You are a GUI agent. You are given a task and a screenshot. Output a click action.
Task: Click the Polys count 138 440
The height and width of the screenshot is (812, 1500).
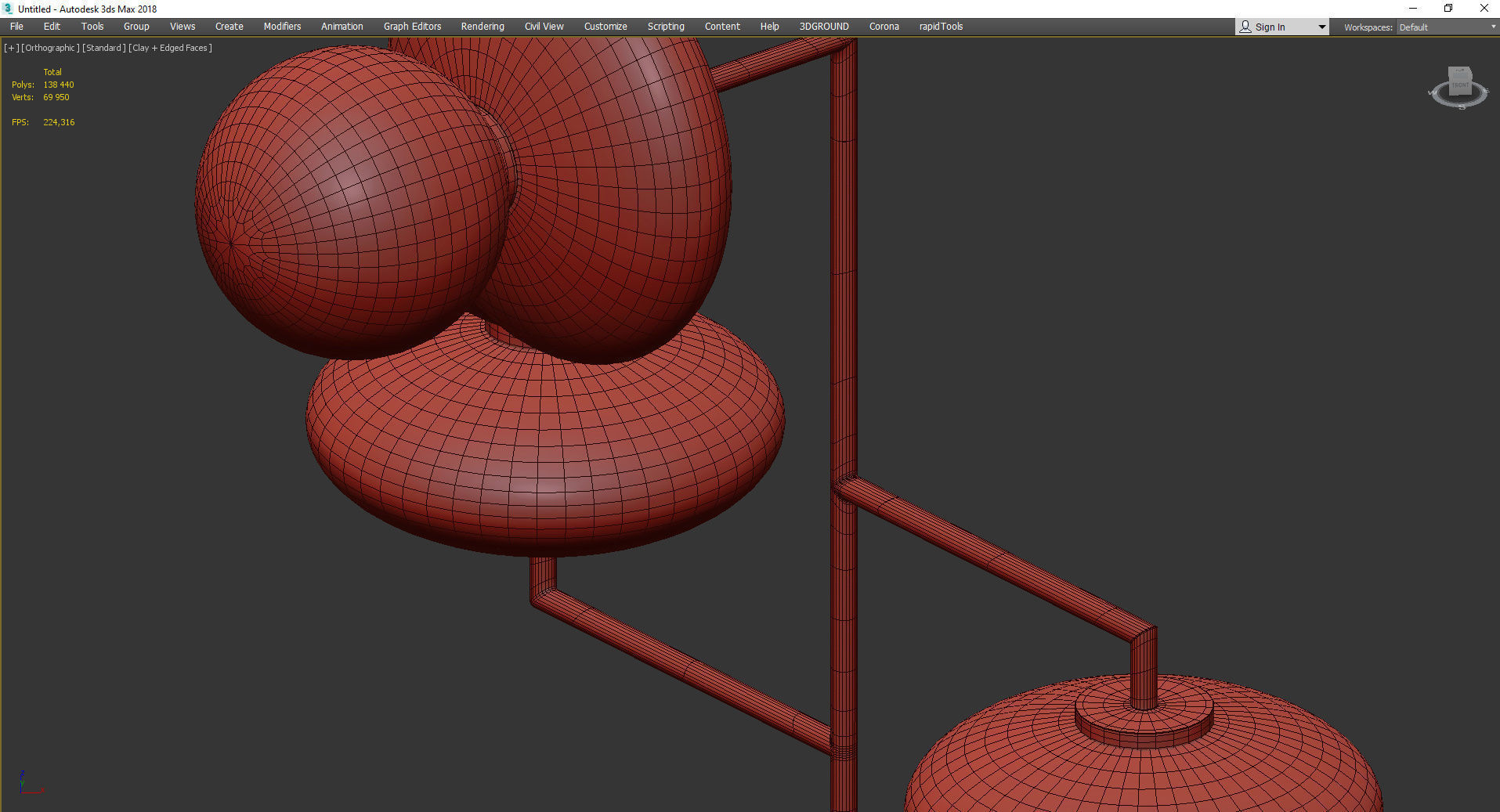pyautogui.click(x=59, y=85)
